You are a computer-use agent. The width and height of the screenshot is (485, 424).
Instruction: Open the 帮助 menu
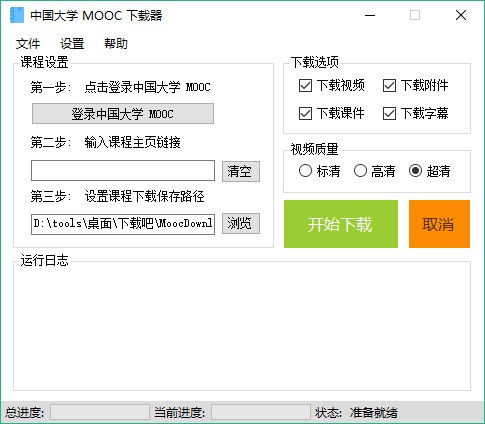click(x=116, y=44)
